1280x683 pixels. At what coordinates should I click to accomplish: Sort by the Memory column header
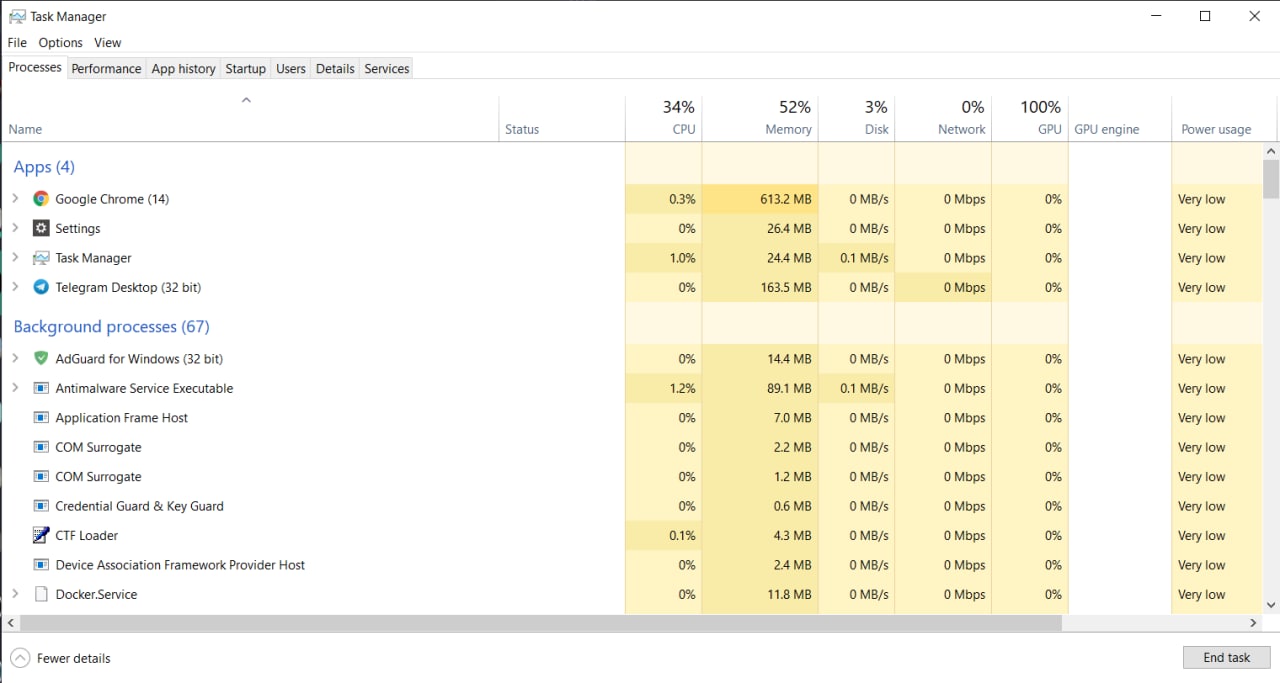[760, 119]
